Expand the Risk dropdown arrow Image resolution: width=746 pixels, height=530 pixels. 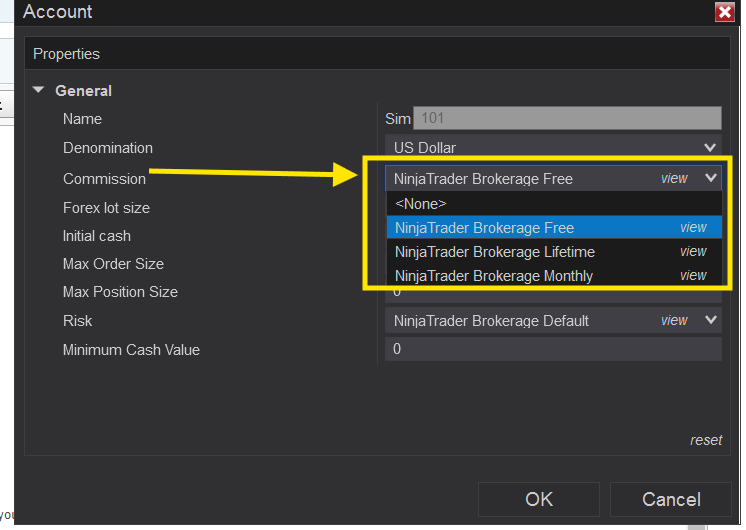[x=711, y=320]
